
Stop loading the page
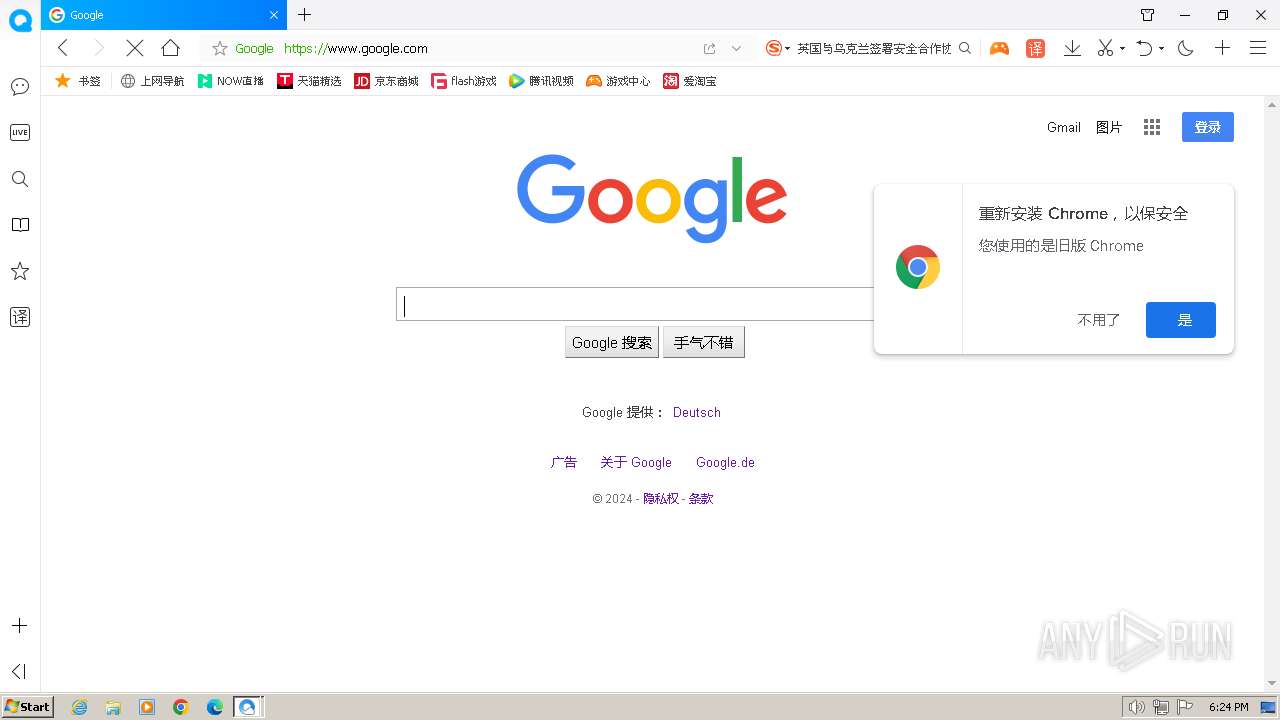[135, 48]
